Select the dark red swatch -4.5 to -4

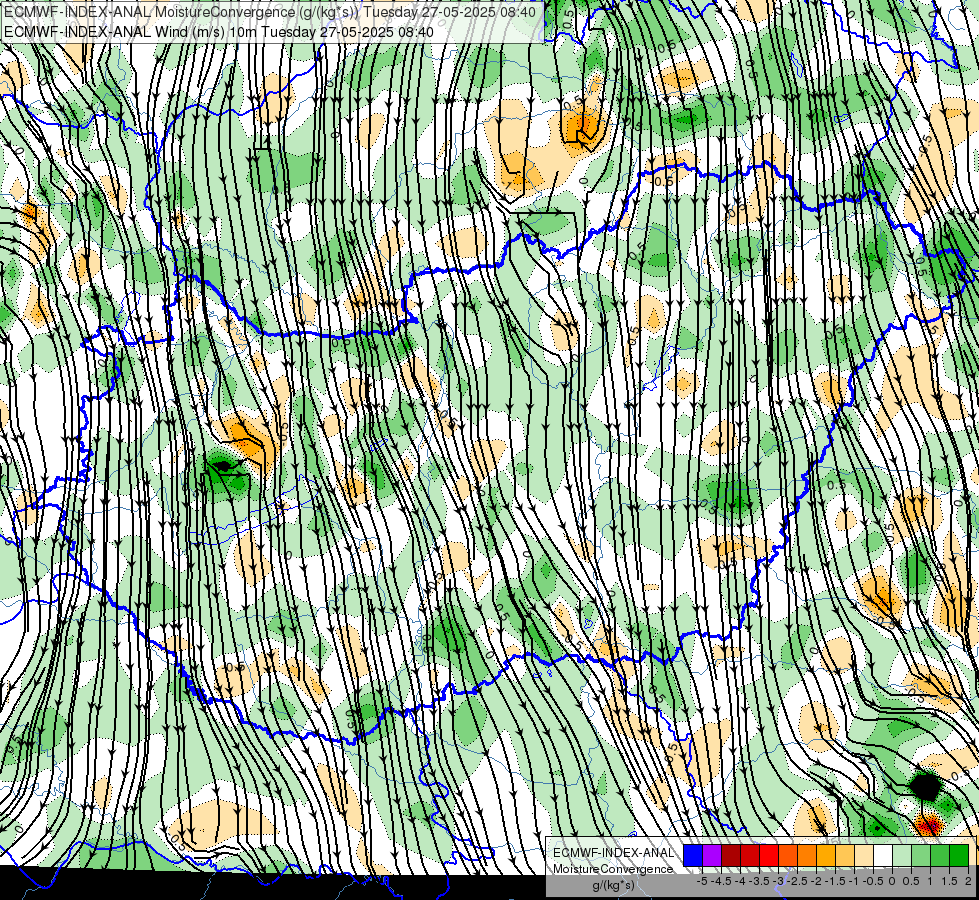pyautogui.click(x=731, y=855)
